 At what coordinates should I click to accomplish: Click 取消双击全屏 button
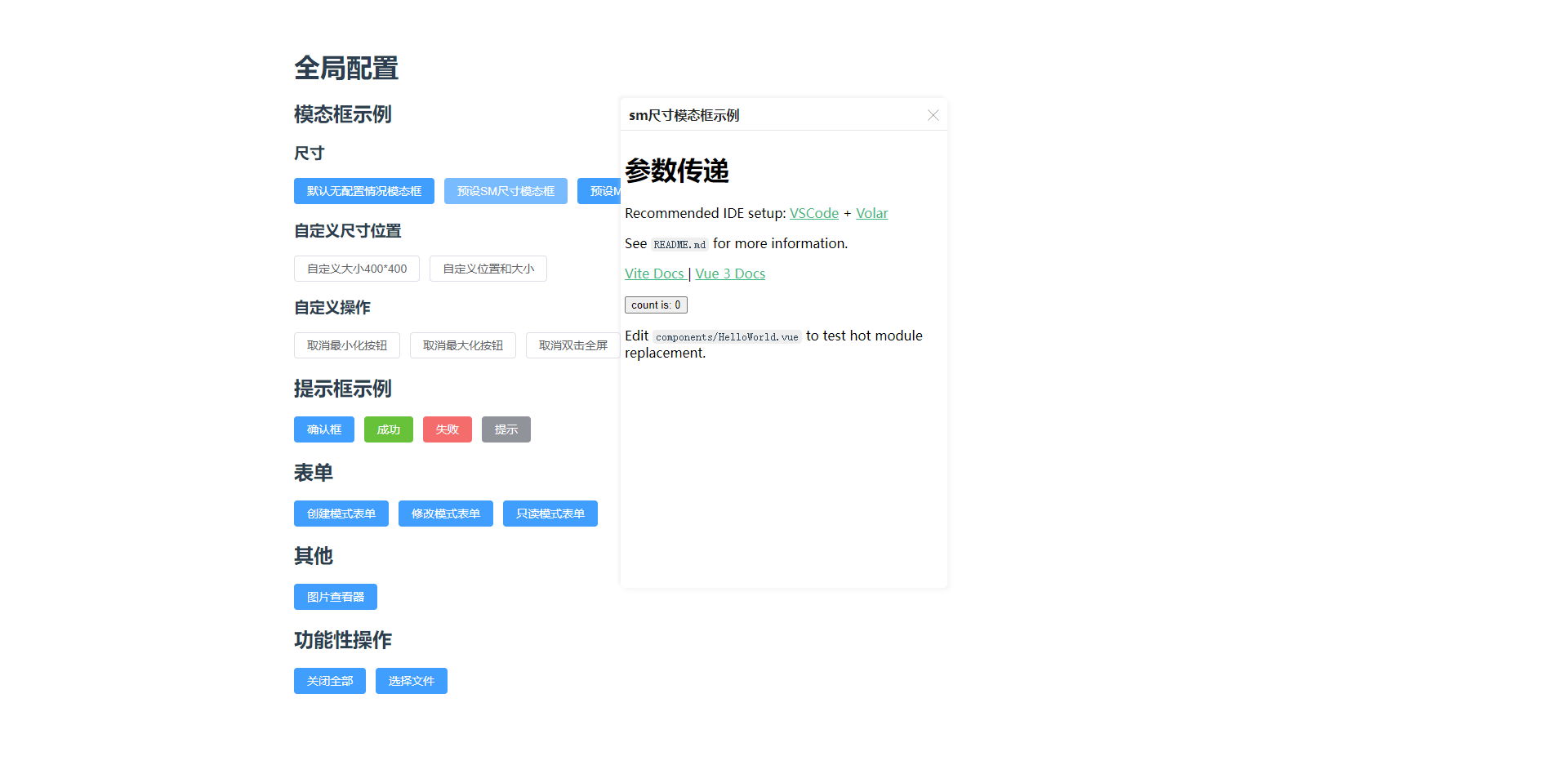pyautogui.click(x=573, y=345)
